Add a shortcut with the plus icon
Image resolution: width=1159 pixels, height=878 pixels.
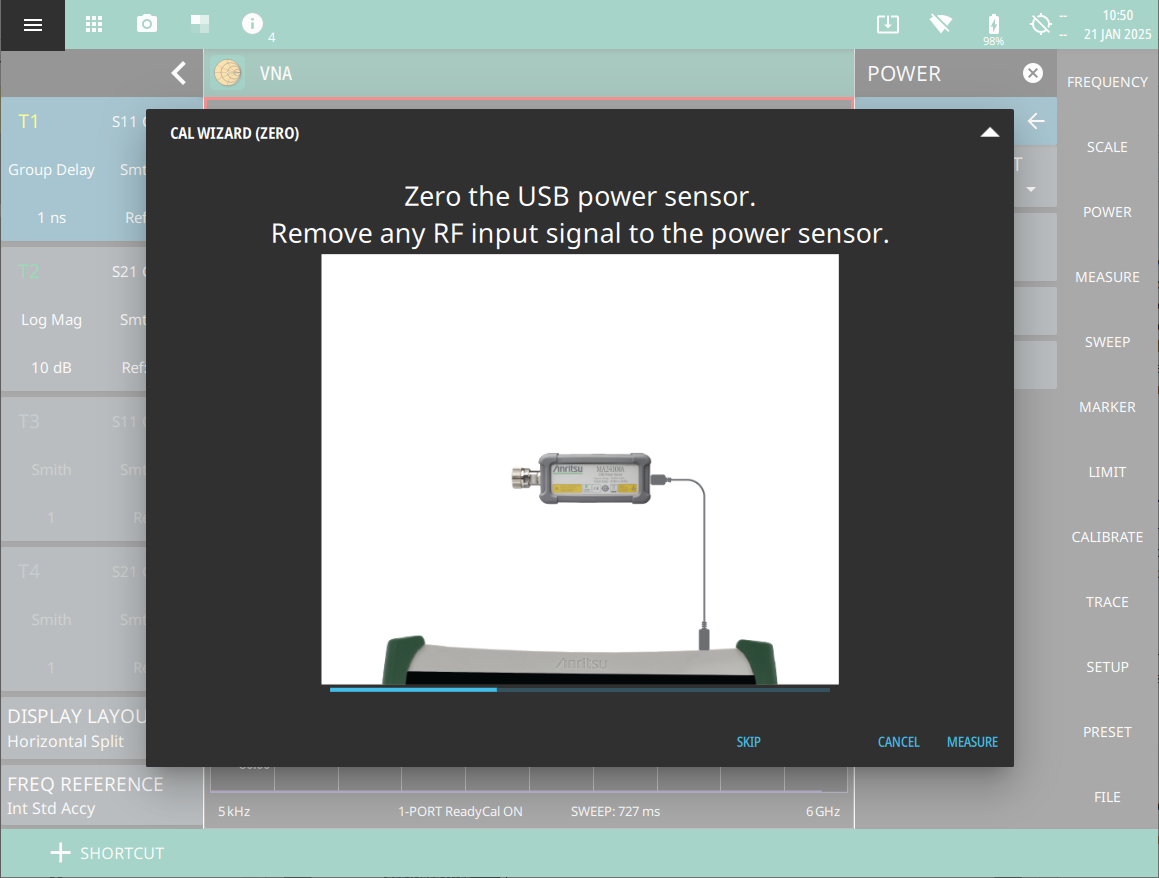(x=61, y=853)
